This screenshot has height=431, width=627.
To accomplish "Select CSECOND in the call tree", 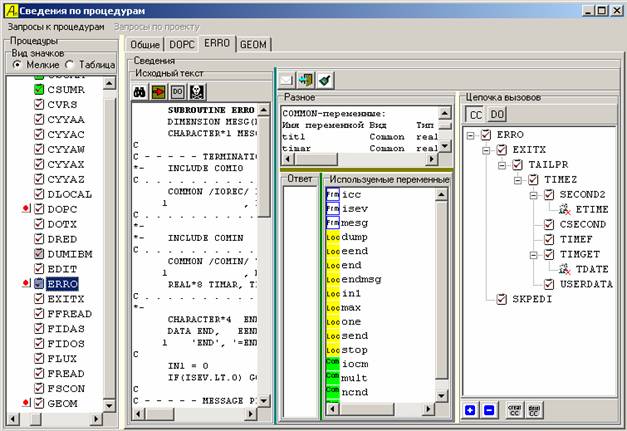I will [583, 224].
